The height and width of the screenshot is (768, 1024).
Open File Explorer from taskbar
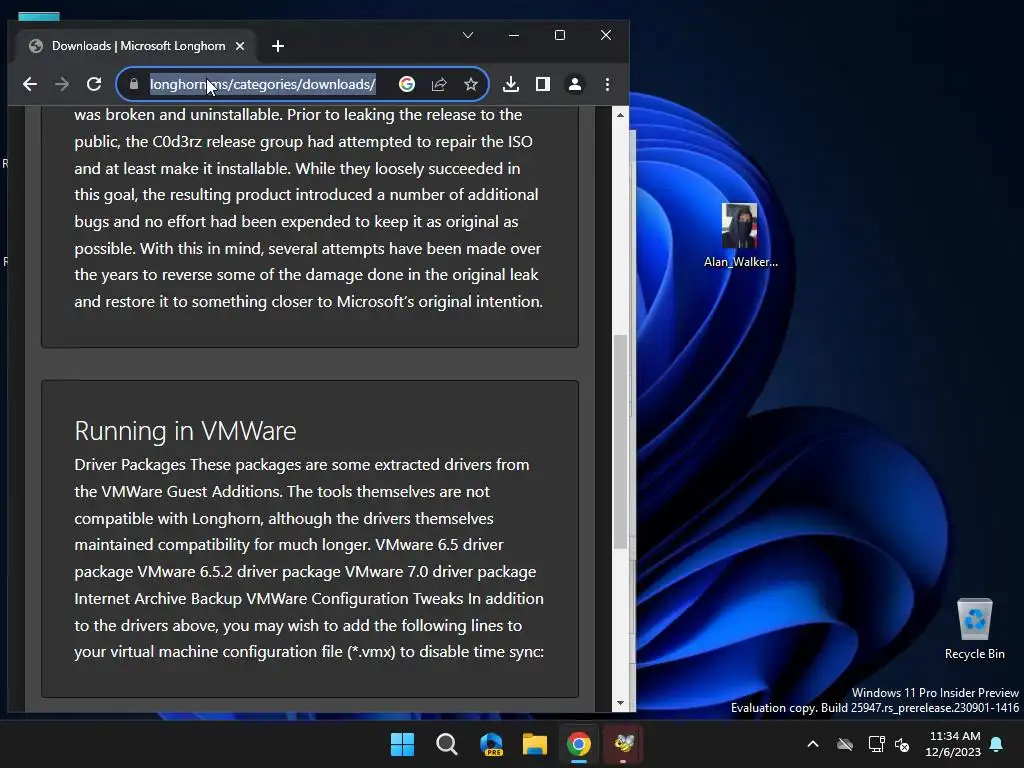coord(535,744)
